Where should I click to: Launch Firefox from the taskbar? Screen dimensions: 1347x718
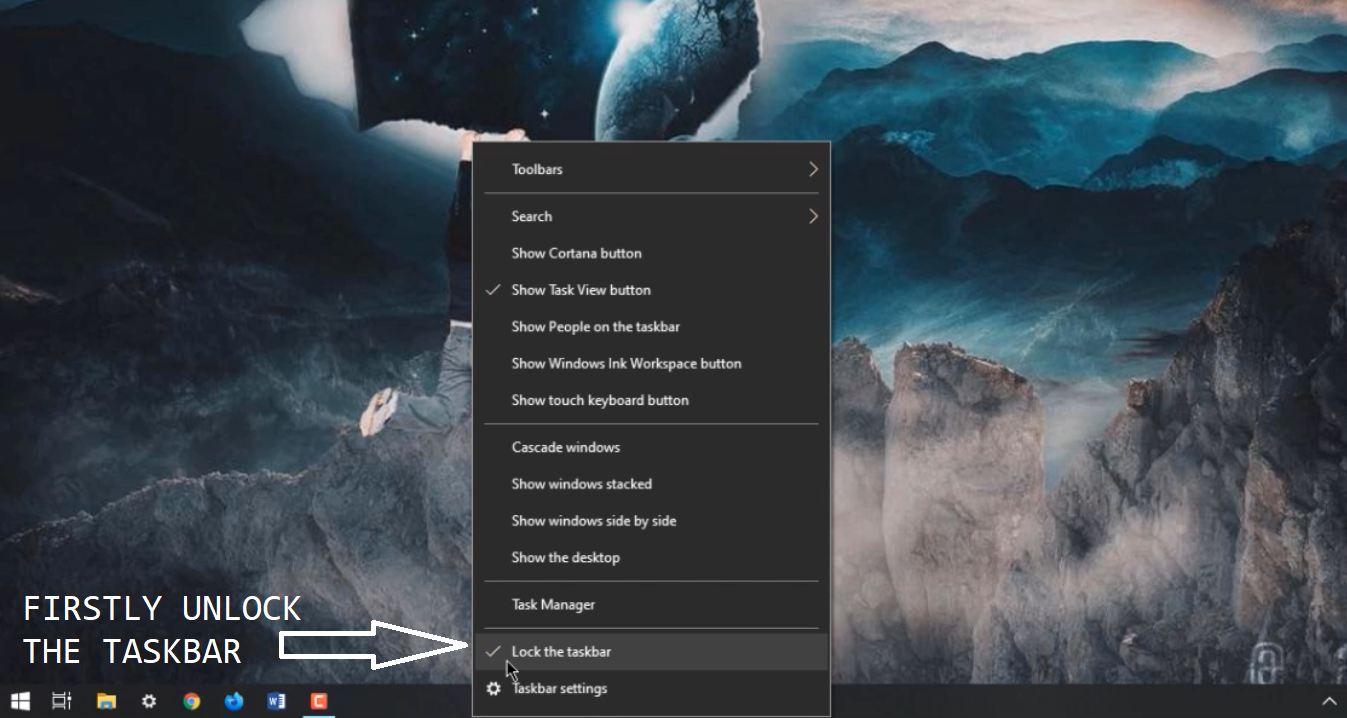[234, 701]
